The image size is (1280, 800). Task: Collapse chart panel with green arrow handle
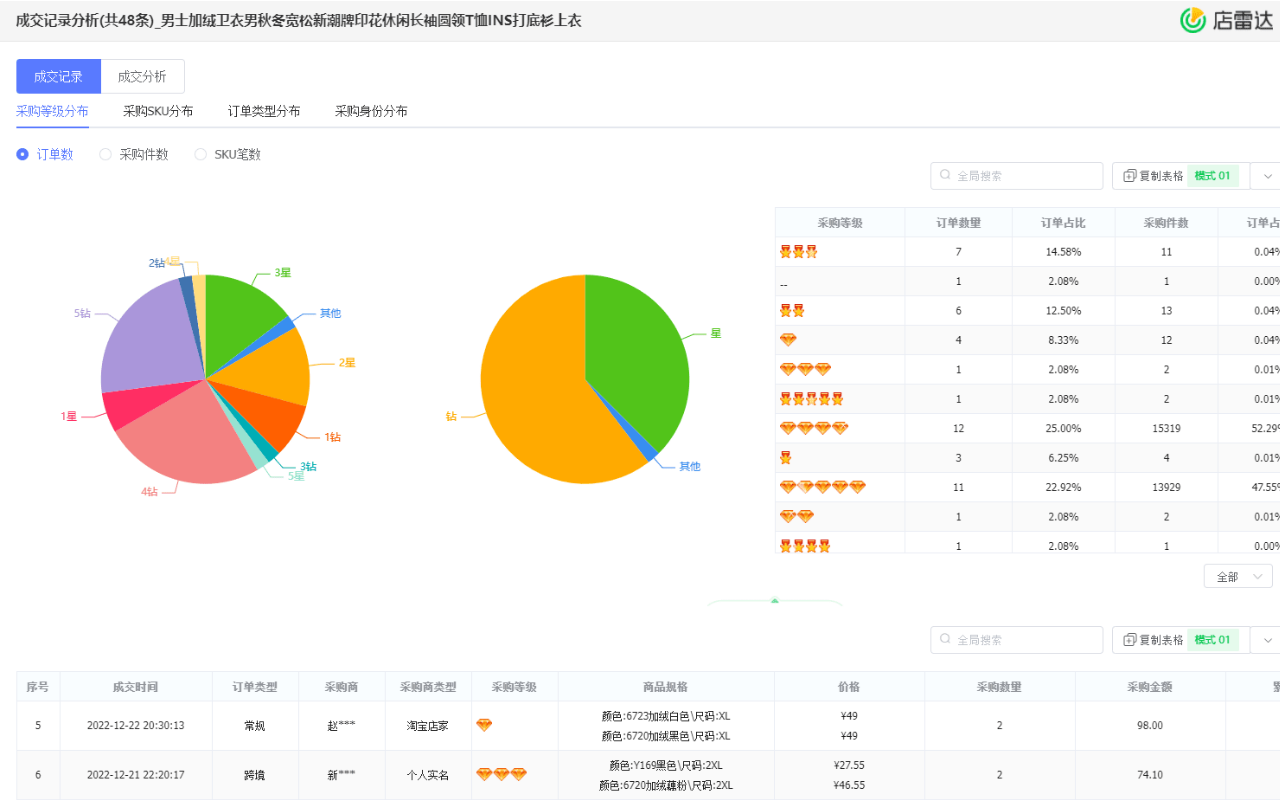pos(774,602)
